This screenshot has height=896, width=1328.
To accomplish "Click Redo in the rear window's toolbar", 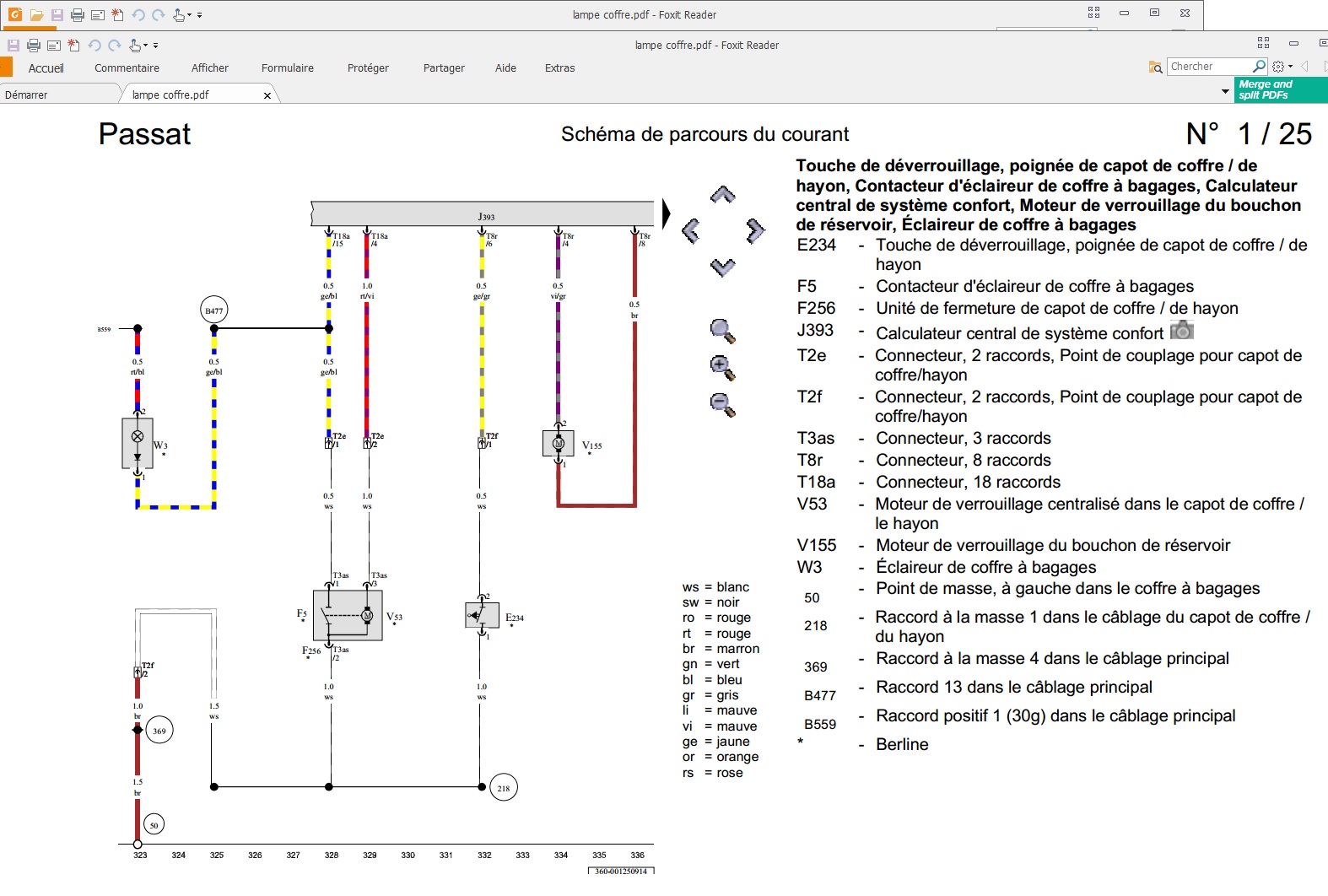I will tap(159, 15).
